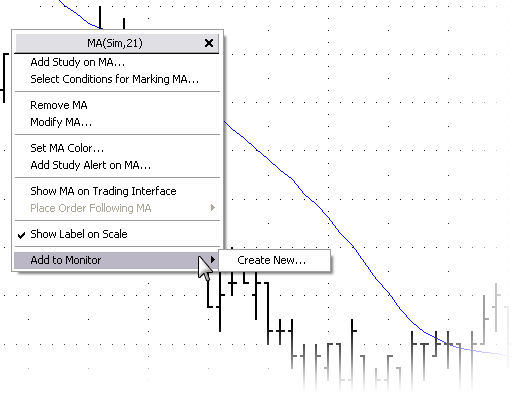
Task: Open Select Conditions for Marking MA...
Action: tap(114, 79)
